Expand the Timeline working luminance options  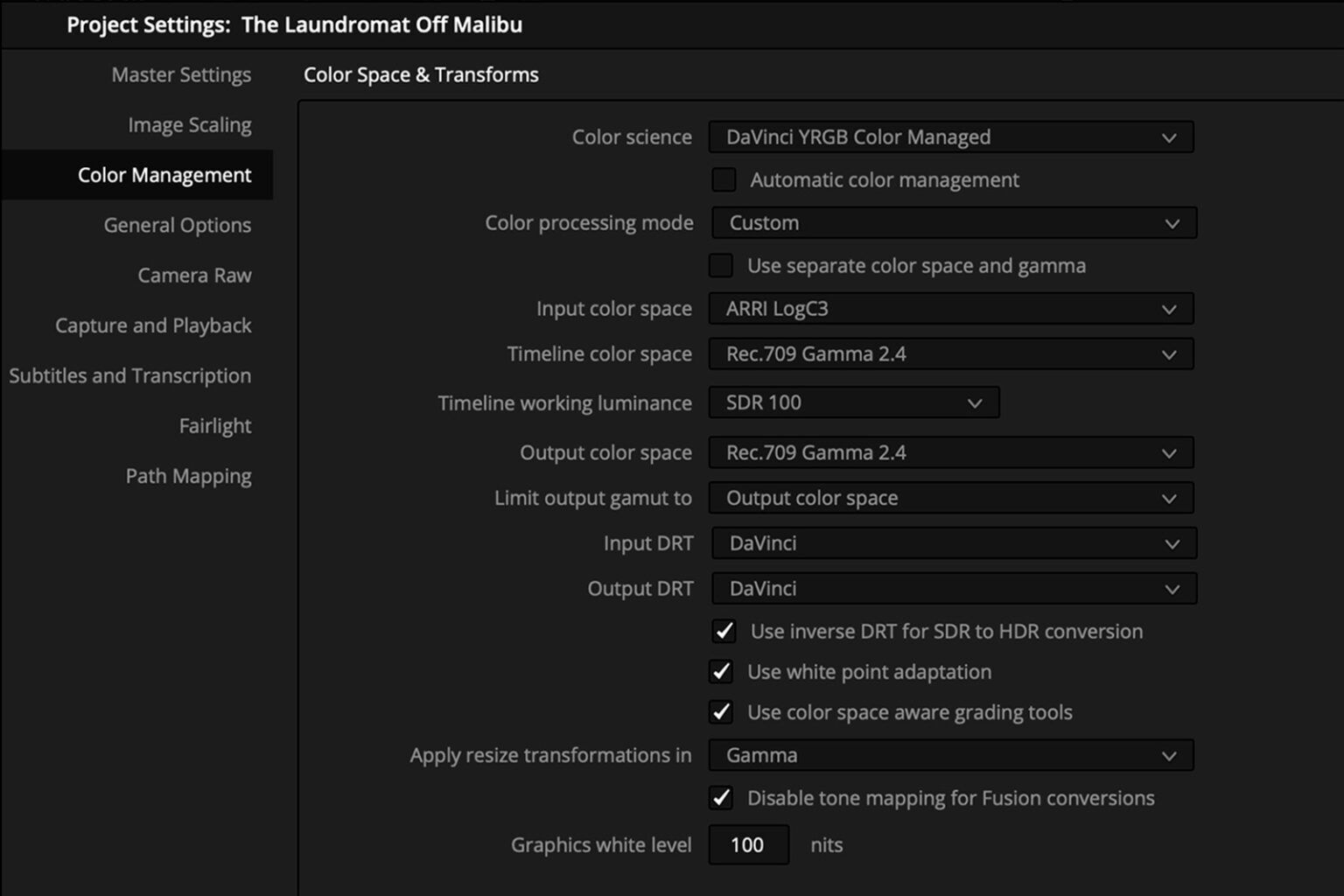pyautogui.click(x=853, y=402)
